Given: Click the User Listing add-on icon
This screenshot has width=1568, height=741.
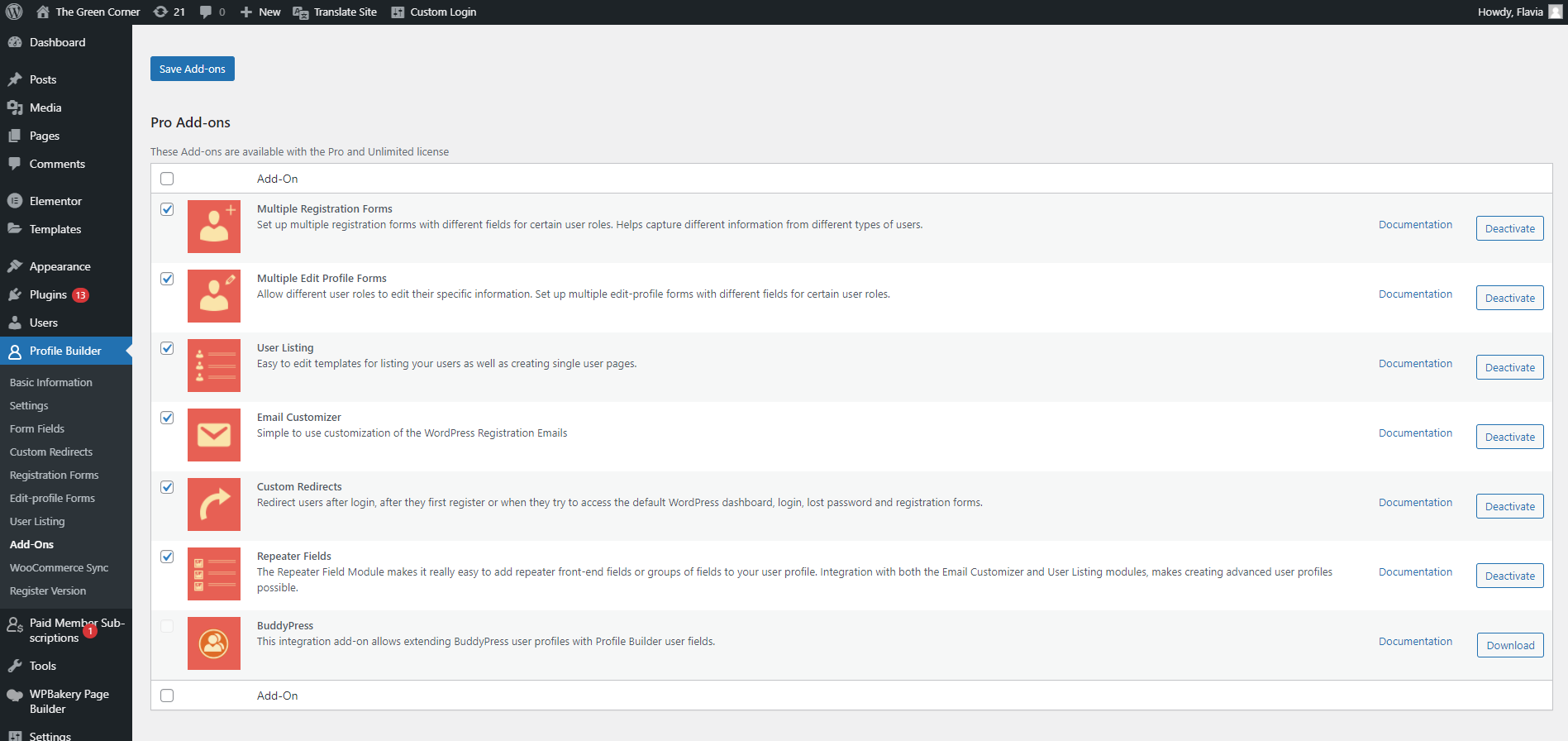Looking at the screenshot, I should pos(214,366).
